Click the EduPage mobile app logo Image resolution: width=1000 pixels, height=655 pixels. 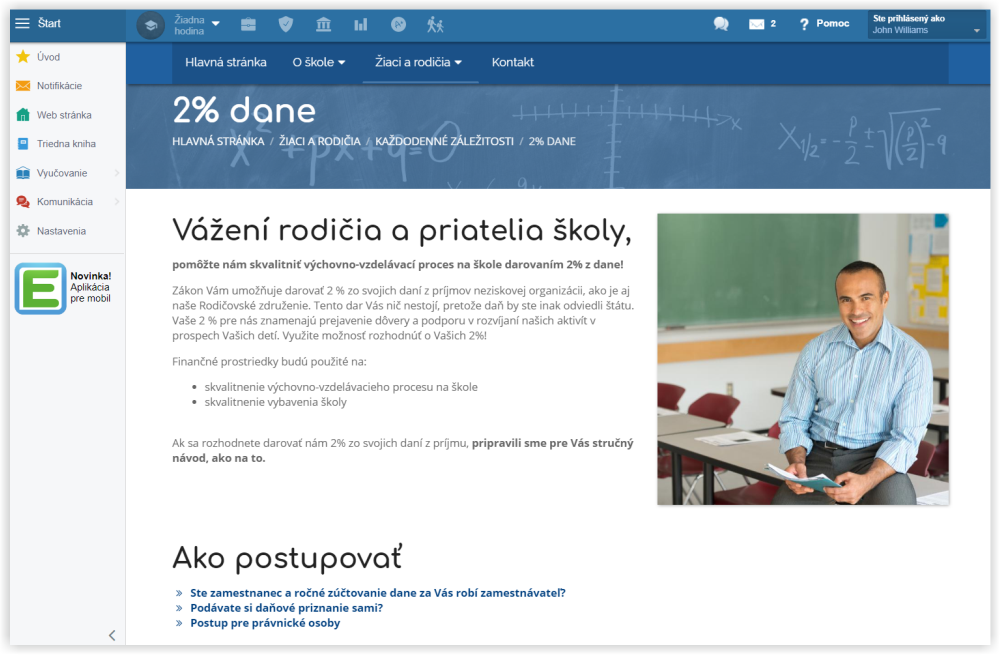[41, 288]
